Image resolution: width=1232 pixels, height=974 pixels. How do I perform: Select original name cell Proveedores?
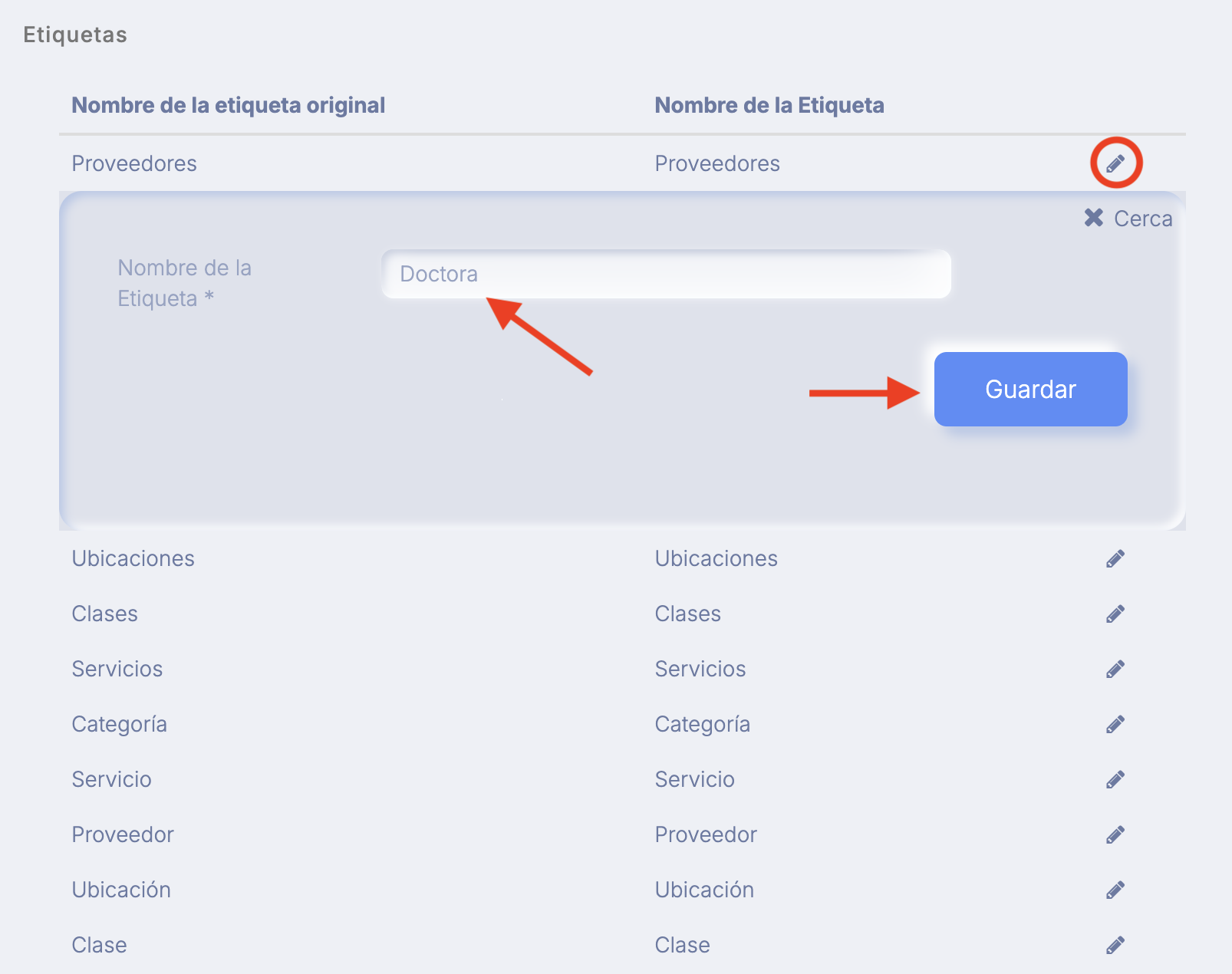tap(134, 163)
